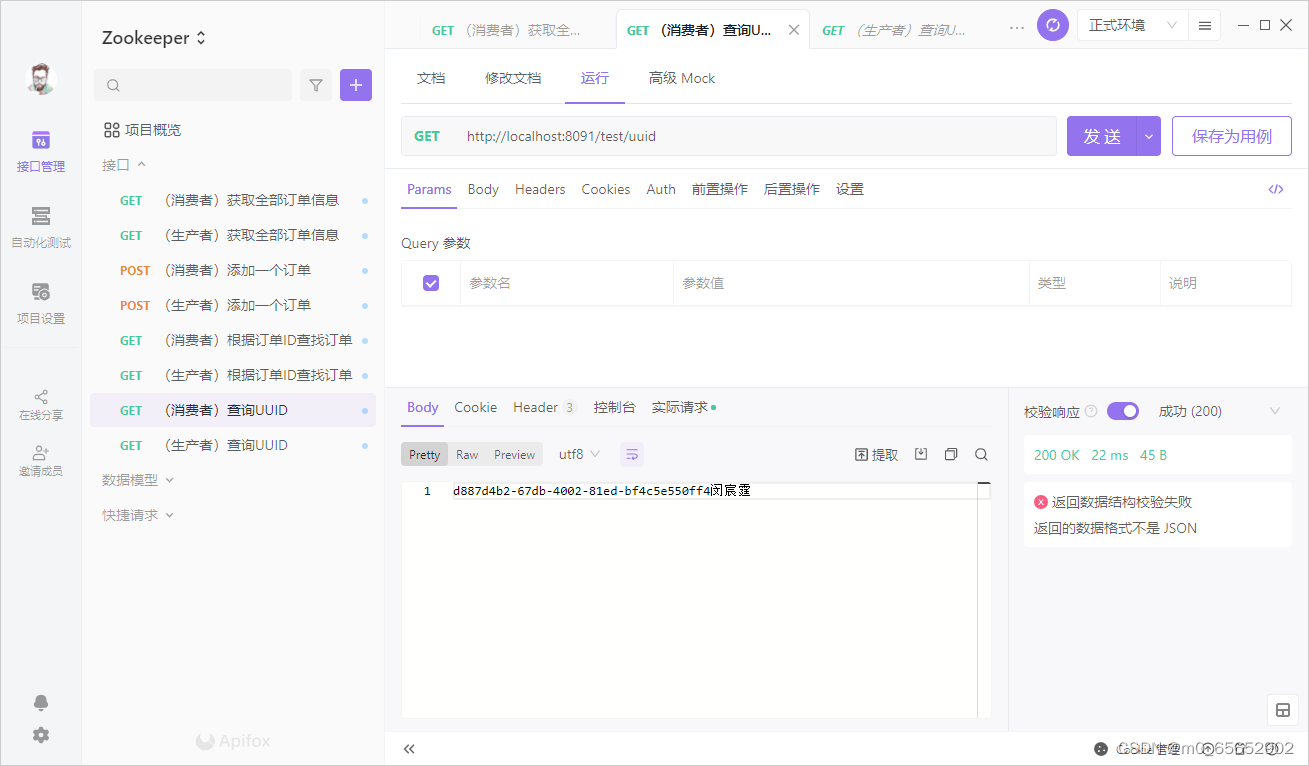Image resolution: width=1309 pixels, height=766 pixels.
Task: Expand the 成功 (200) response chevron
Action: (x=1275, y=411)
